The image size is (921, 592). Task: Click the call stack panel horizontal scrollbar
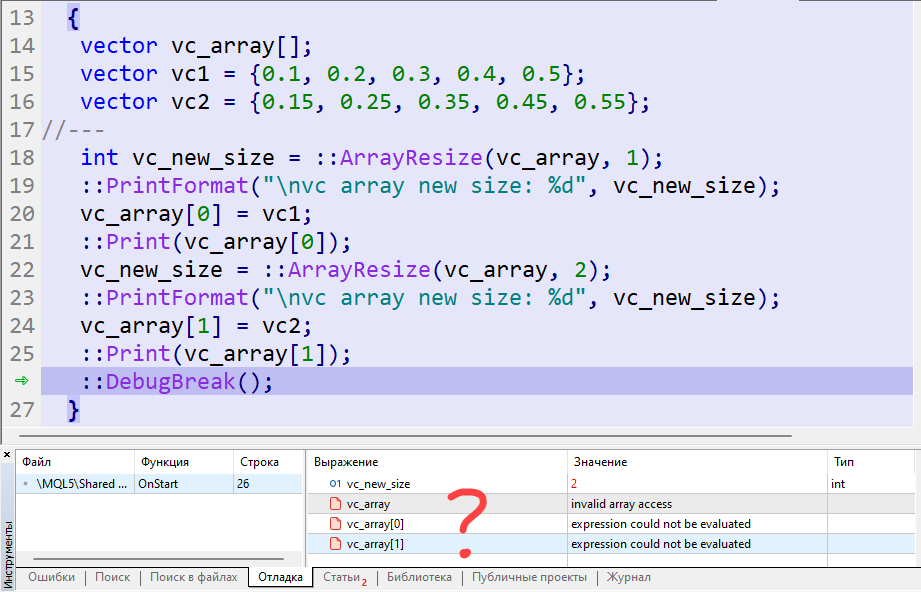[159, 559]
